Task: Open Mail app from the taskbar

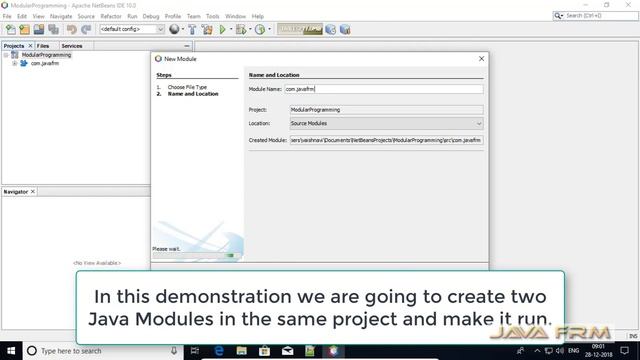Action: [x=287, y=351]
